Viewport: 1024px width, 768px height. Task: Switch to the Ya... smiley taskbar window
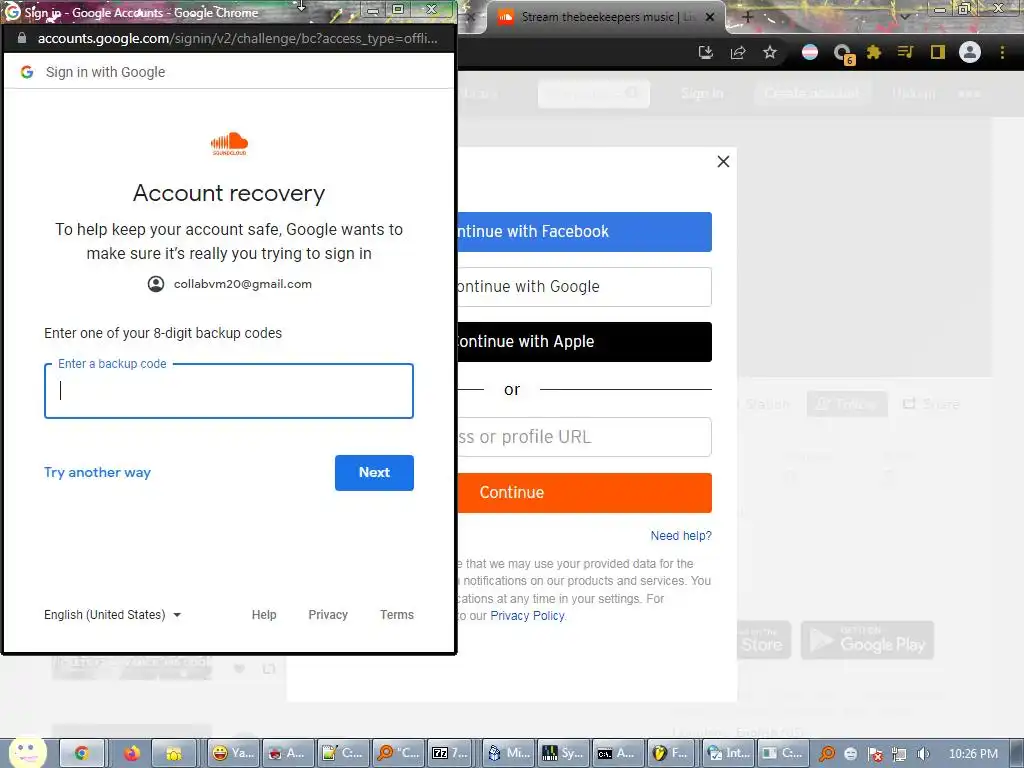(x=233, y=754)
